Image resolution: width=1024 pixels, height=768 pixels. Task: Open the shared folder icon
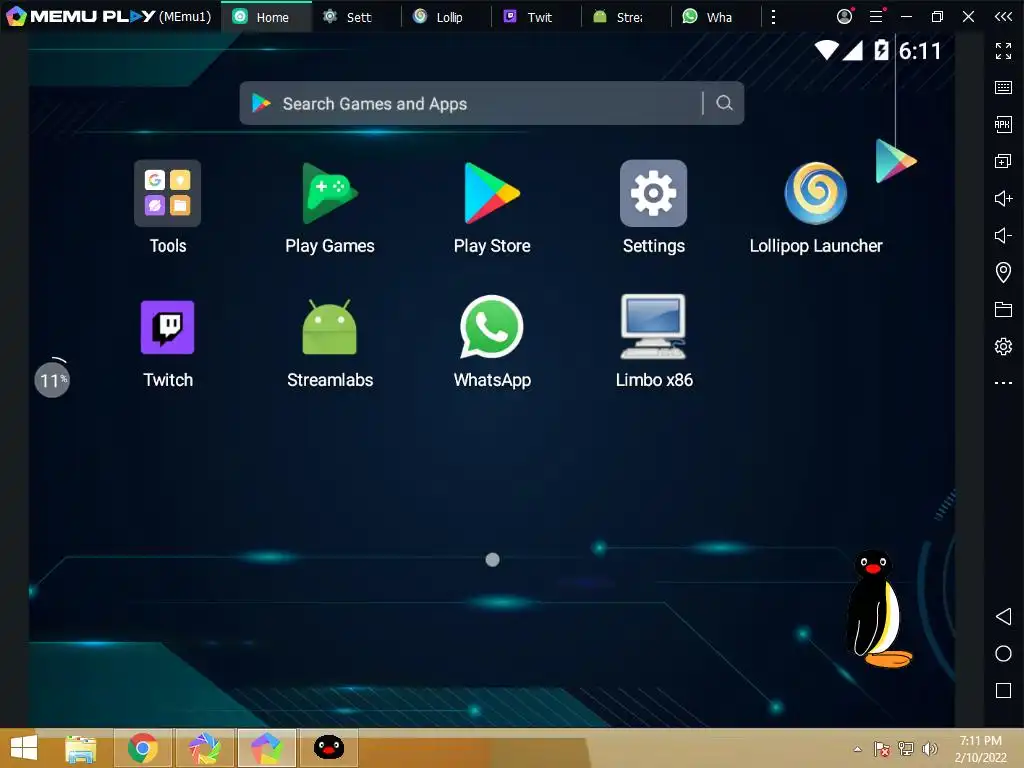pyautogui.click(x=1003, y=310)
